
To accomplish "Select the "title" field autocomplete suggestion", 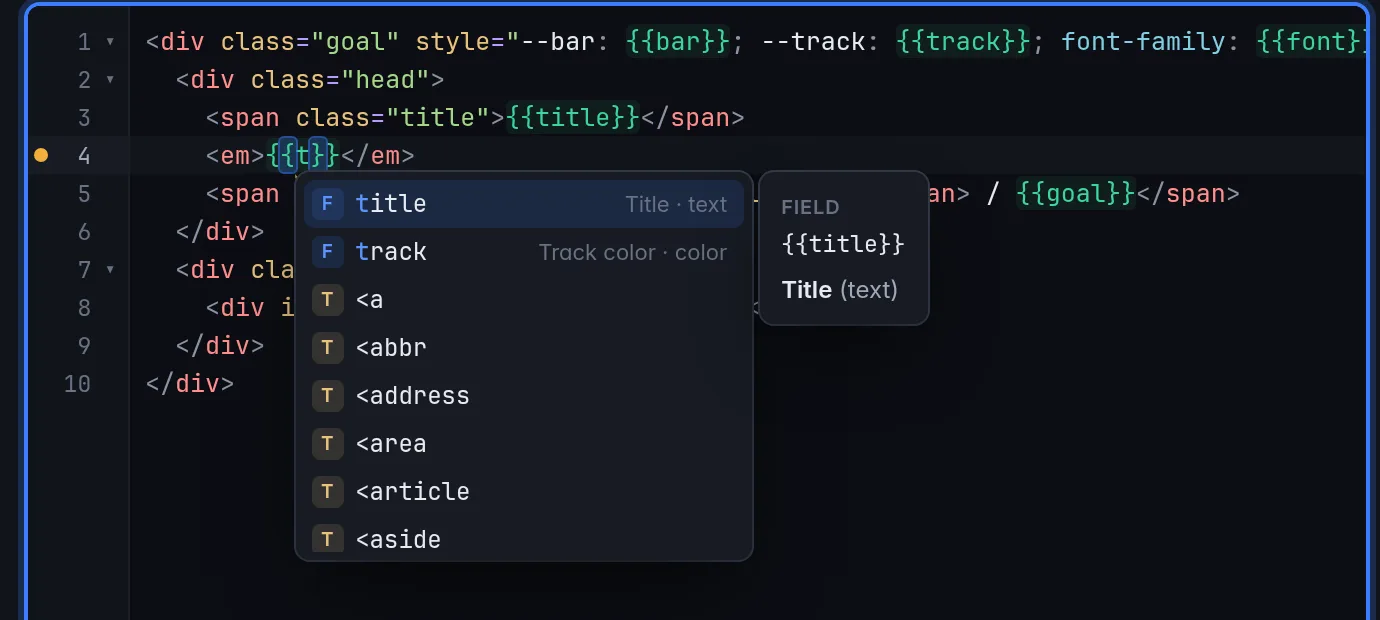I will pyautogui.click(x=524, y=204).
